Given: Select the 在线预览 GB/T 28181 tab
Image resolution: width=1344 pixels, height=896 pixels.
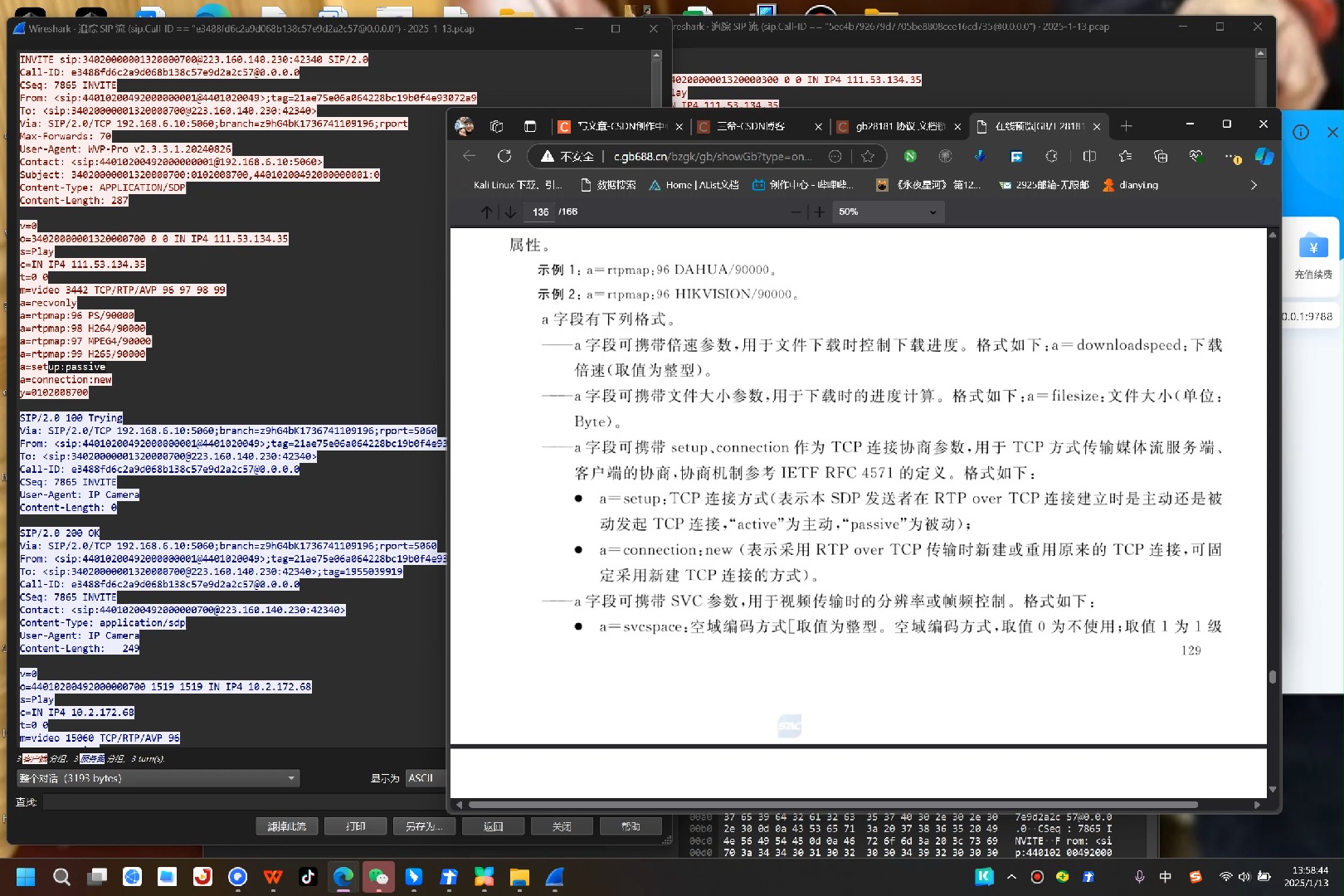Looking at the screenshot, I should [1039, 126].
